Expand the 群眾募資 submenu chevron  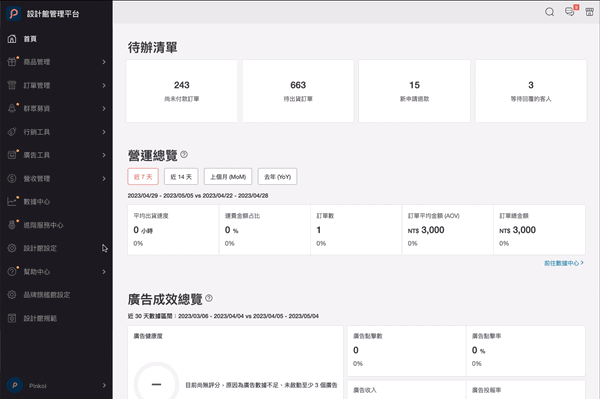point(104,109)
